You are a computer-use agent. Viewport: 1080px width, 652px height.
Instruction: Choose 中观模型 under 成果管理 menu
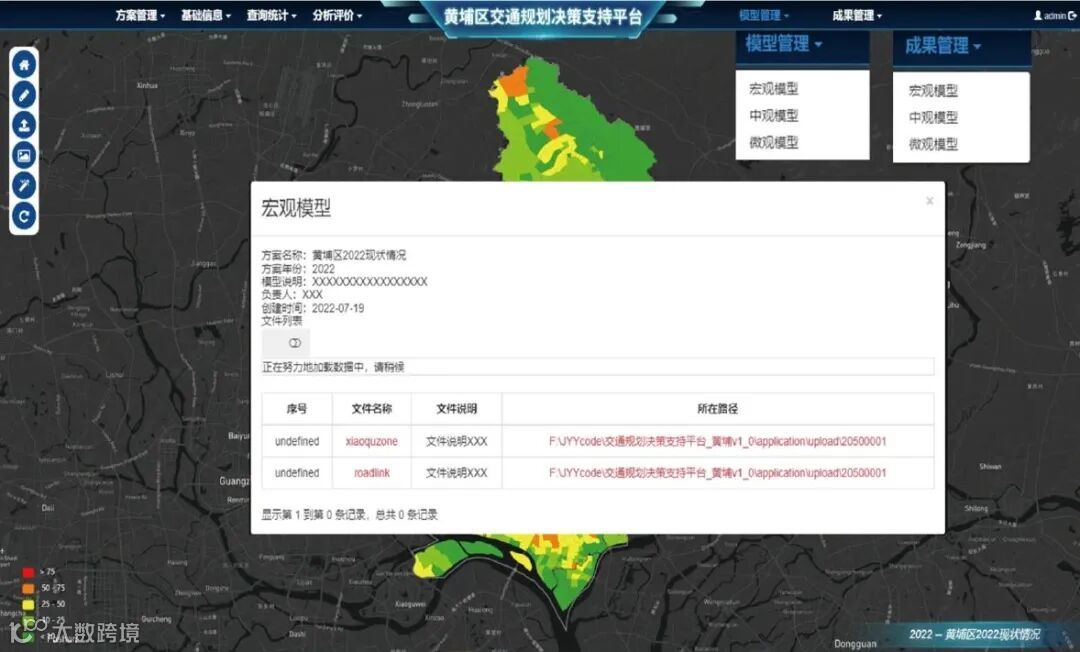[x=933, y=118]
